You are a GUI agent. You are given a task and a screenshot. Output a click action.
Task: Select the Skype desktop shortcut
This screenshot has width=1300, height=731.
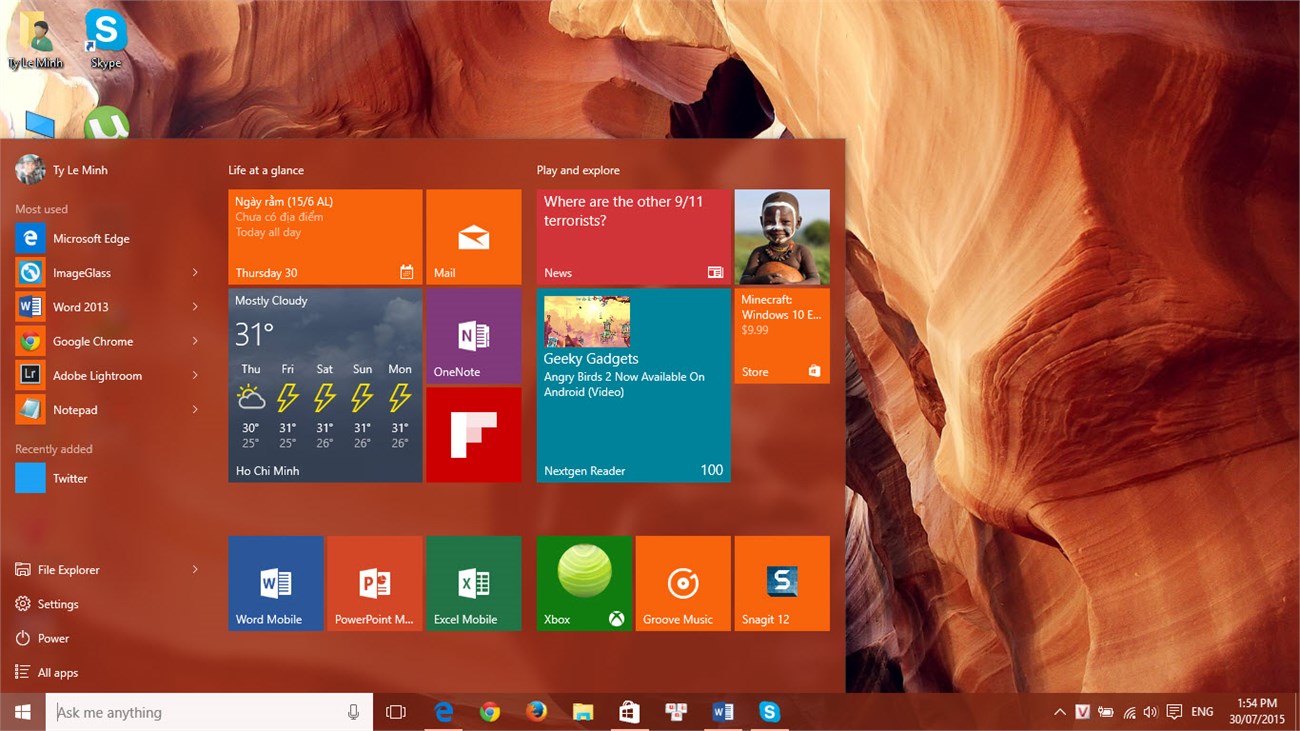click(x=105, y=39)
